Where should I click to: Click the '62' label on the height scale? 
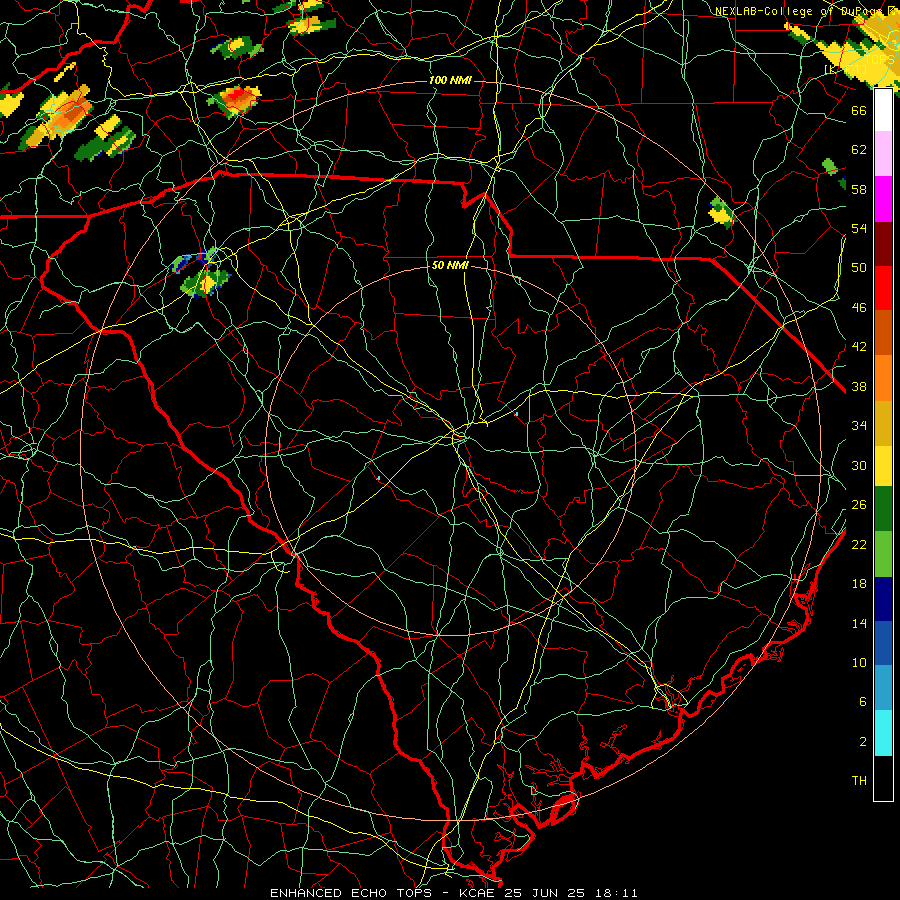(x=859, y=150)
